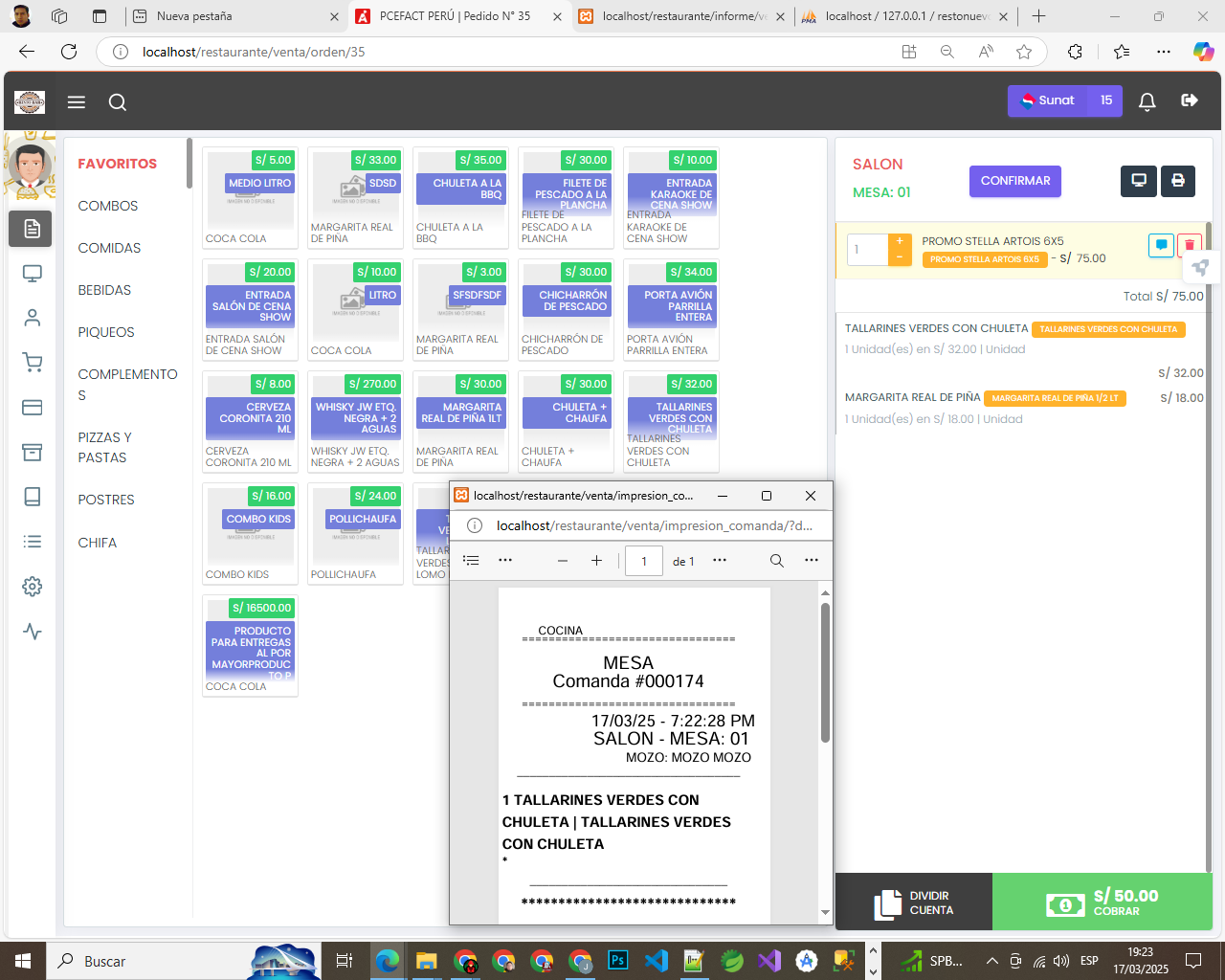
Task: Select the PIZZAS Y PASTAS category
Action: 105,447
